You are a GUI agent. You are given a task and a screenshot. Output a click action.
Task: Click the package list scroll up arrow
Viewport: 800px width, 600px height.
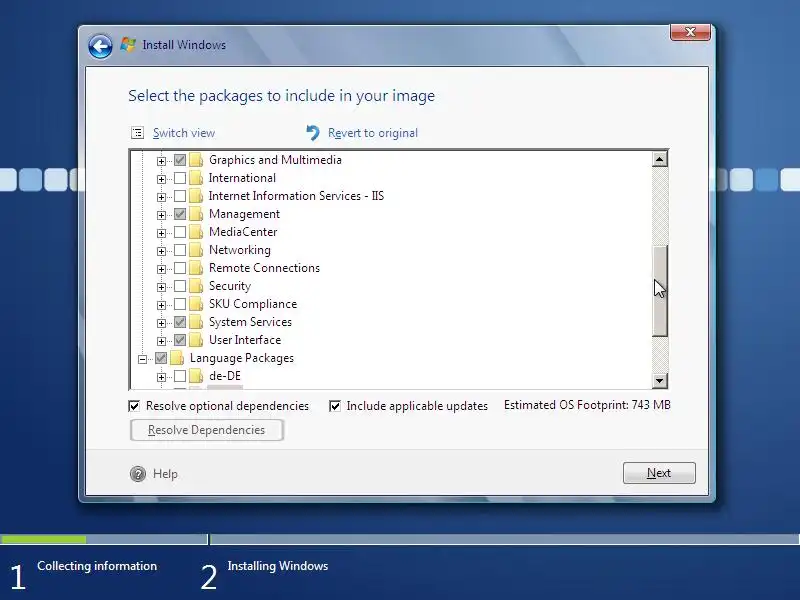click(660, 159)
